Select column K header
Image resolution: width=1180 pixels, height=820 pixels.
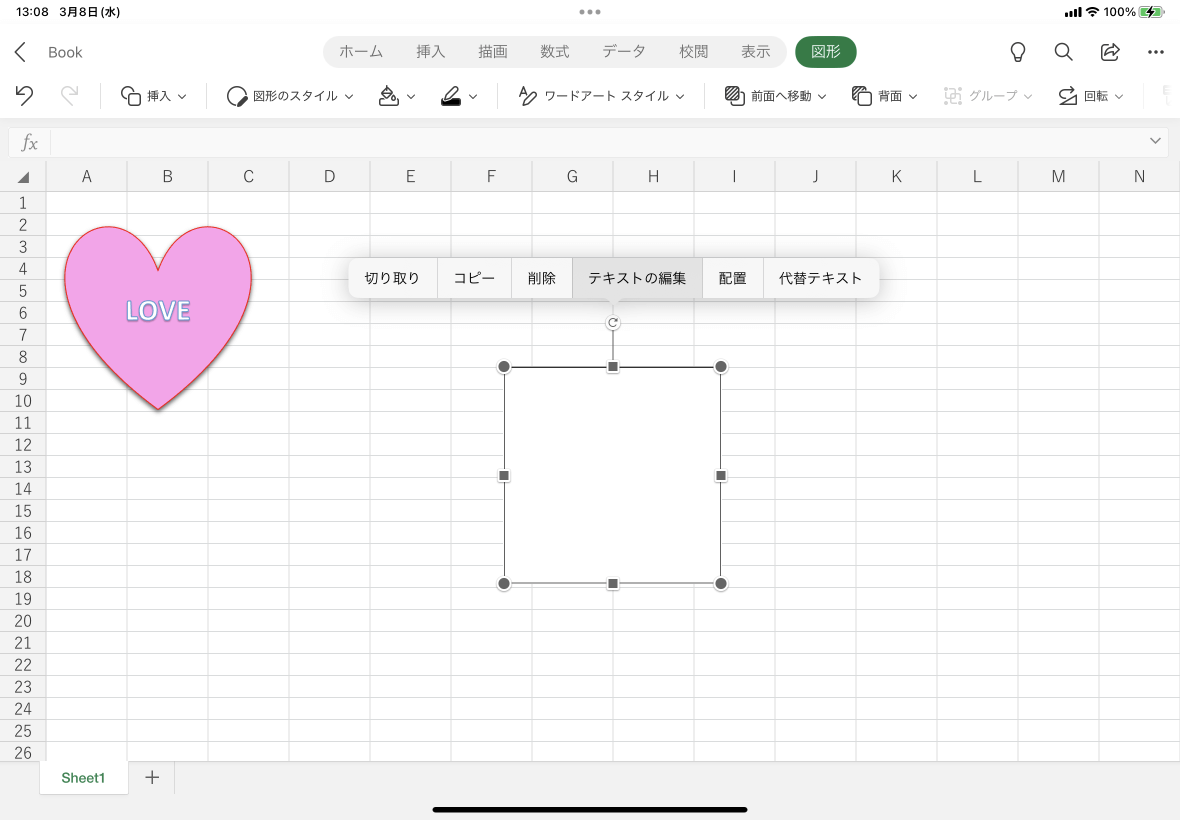(x=896, y=177)
